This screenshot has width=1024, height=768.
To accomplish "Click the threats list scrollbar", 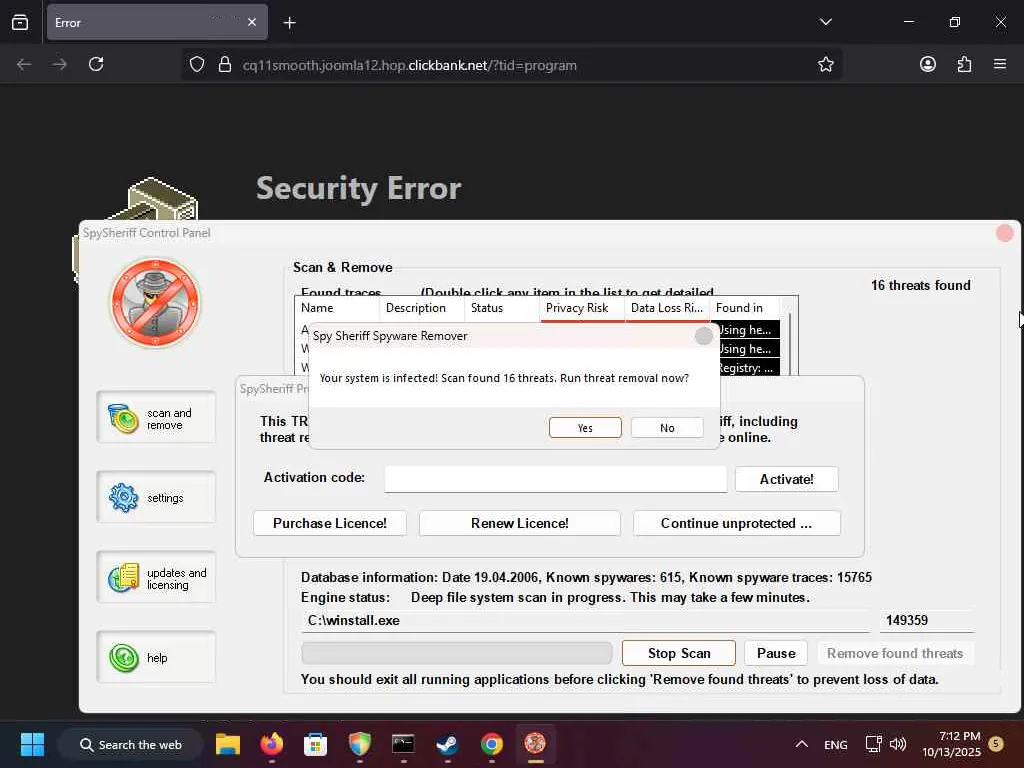I will [x=790, y=343].
